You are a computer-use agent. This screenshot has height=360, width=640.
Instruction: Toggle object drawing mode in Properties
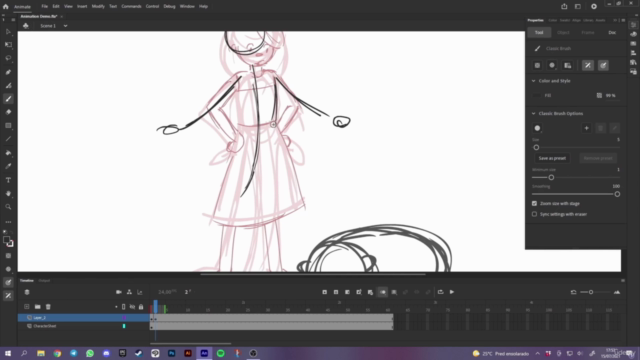538,65
